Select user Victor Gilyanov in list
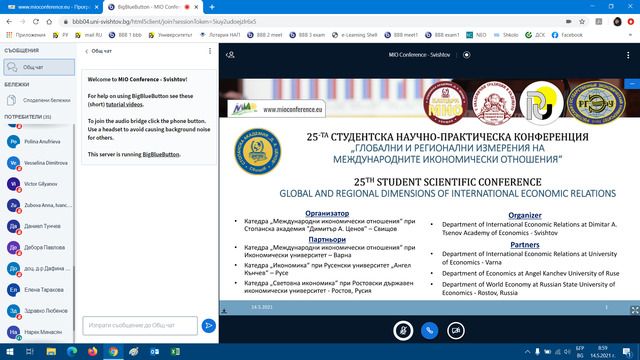The width and height of the screenshot is (640, 360). (39, 184)
